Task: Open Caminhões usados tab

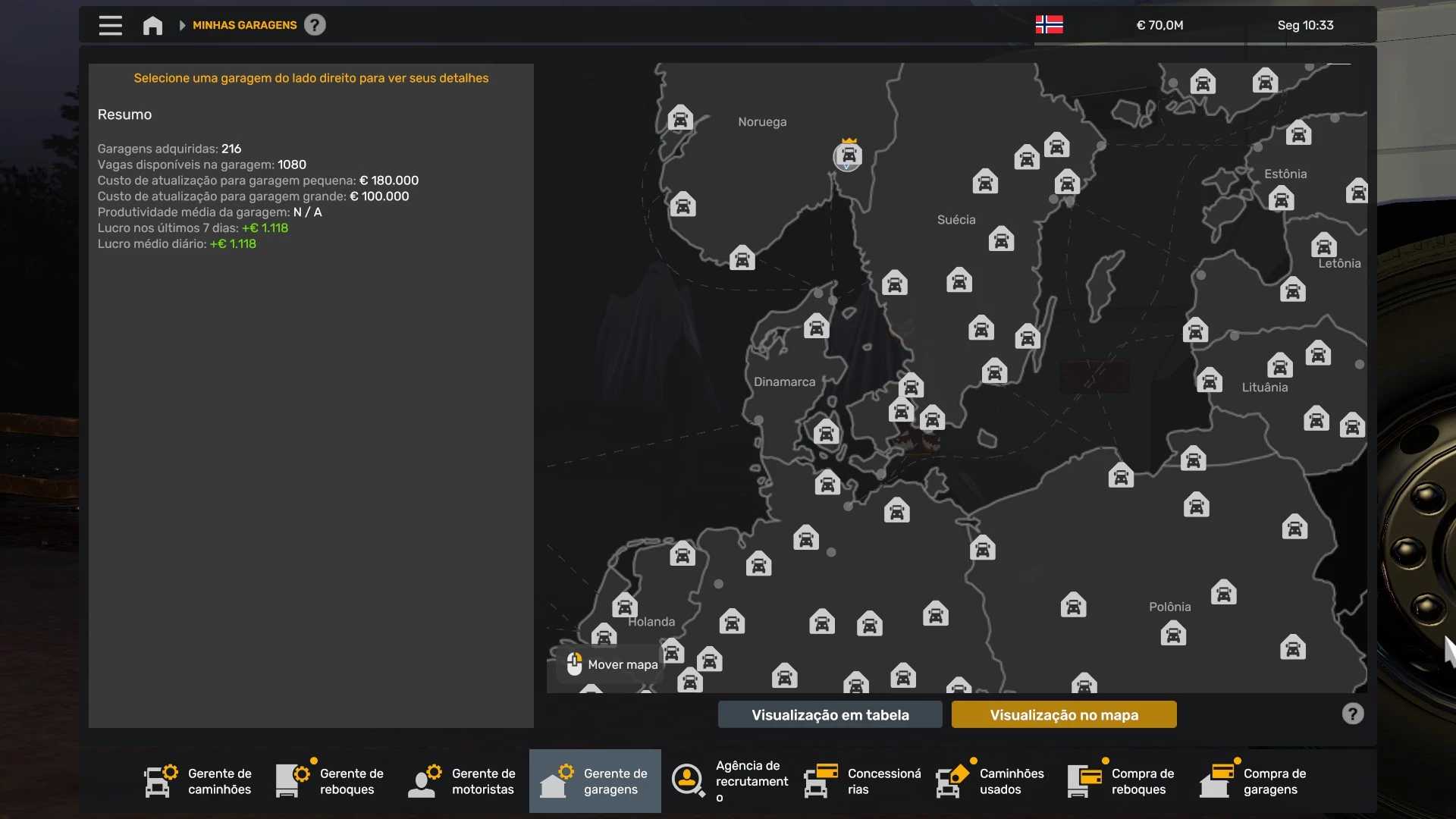Action: 991,781
